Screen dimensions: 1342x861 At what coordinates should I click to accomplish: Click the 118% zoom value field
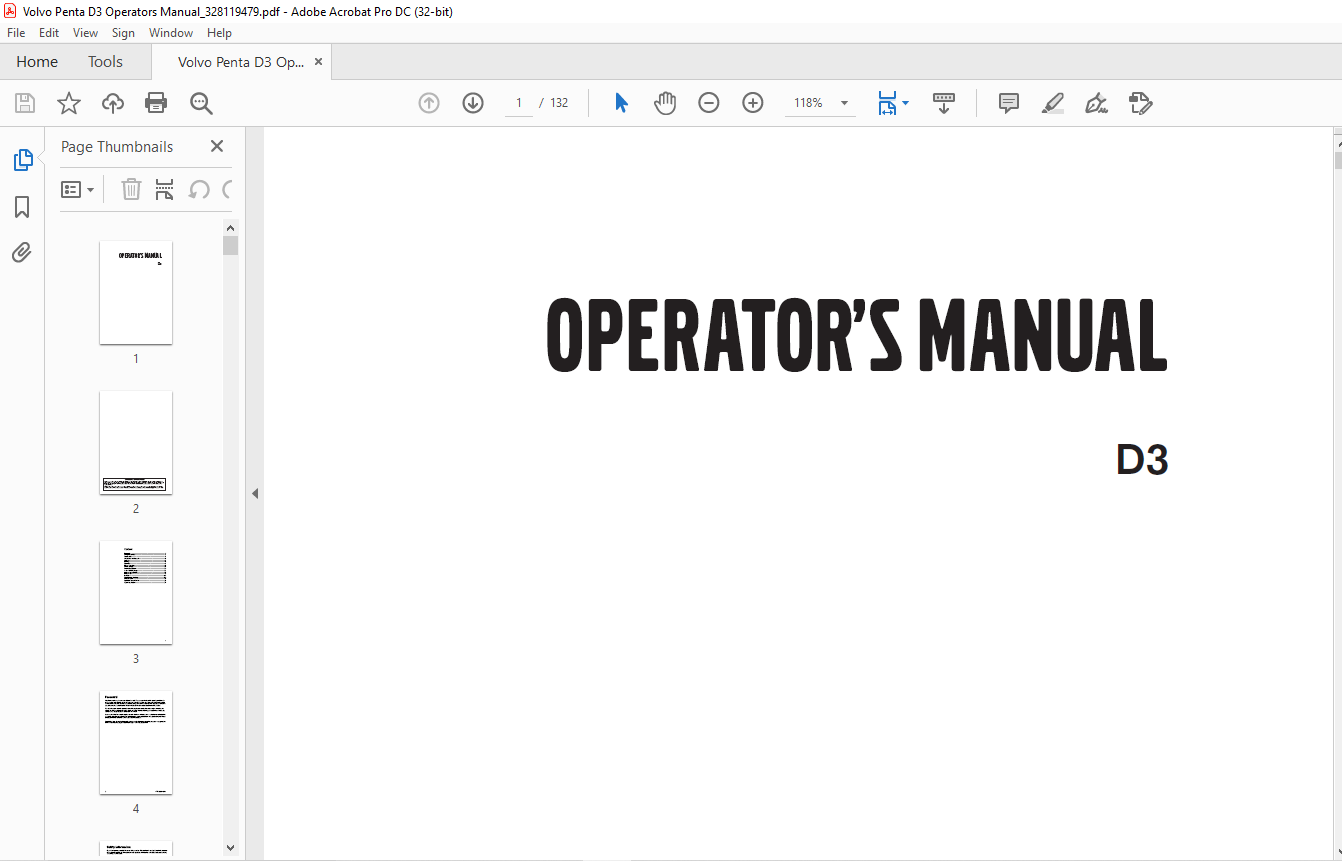click(808, 103)
